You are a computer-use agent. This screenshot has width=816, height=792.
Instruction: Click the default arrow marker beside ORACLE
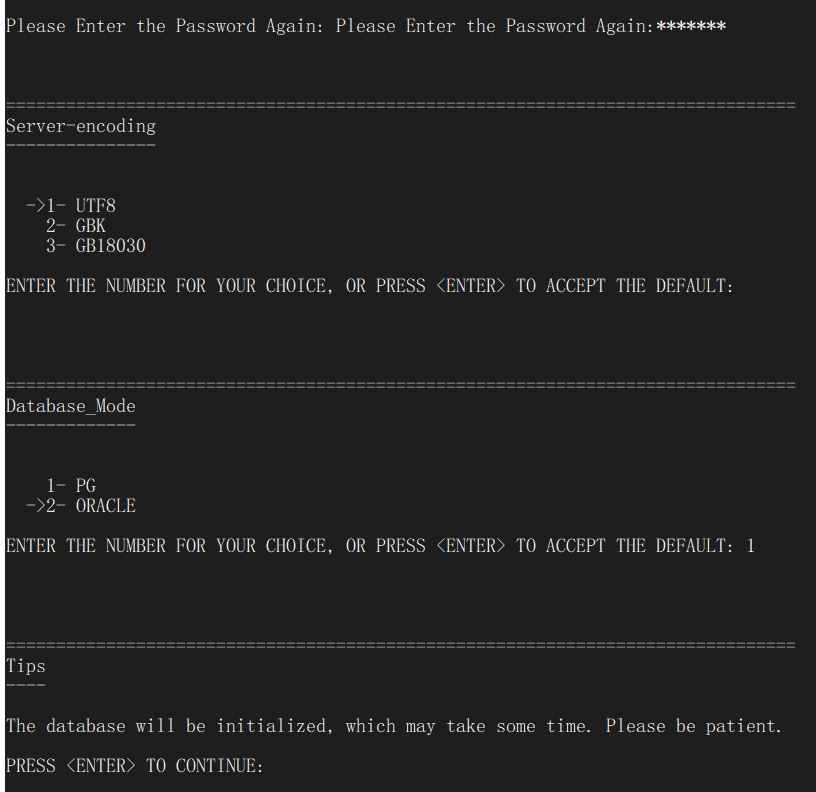(x=36, y=506)
